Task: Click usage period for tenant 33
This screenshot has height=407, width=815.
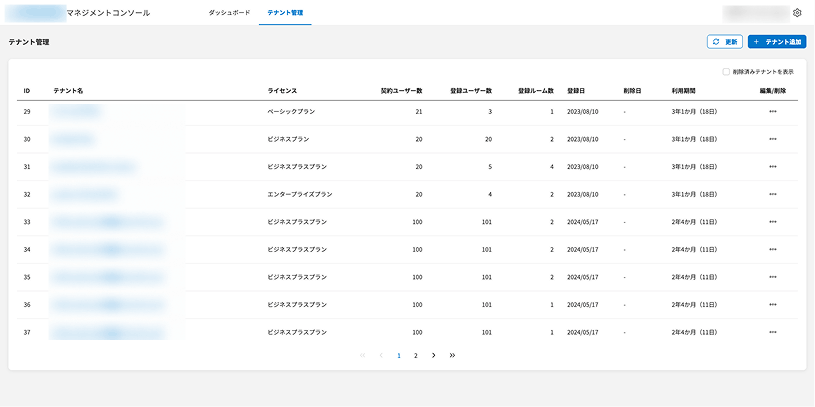Action: click(x=694, y=222)
